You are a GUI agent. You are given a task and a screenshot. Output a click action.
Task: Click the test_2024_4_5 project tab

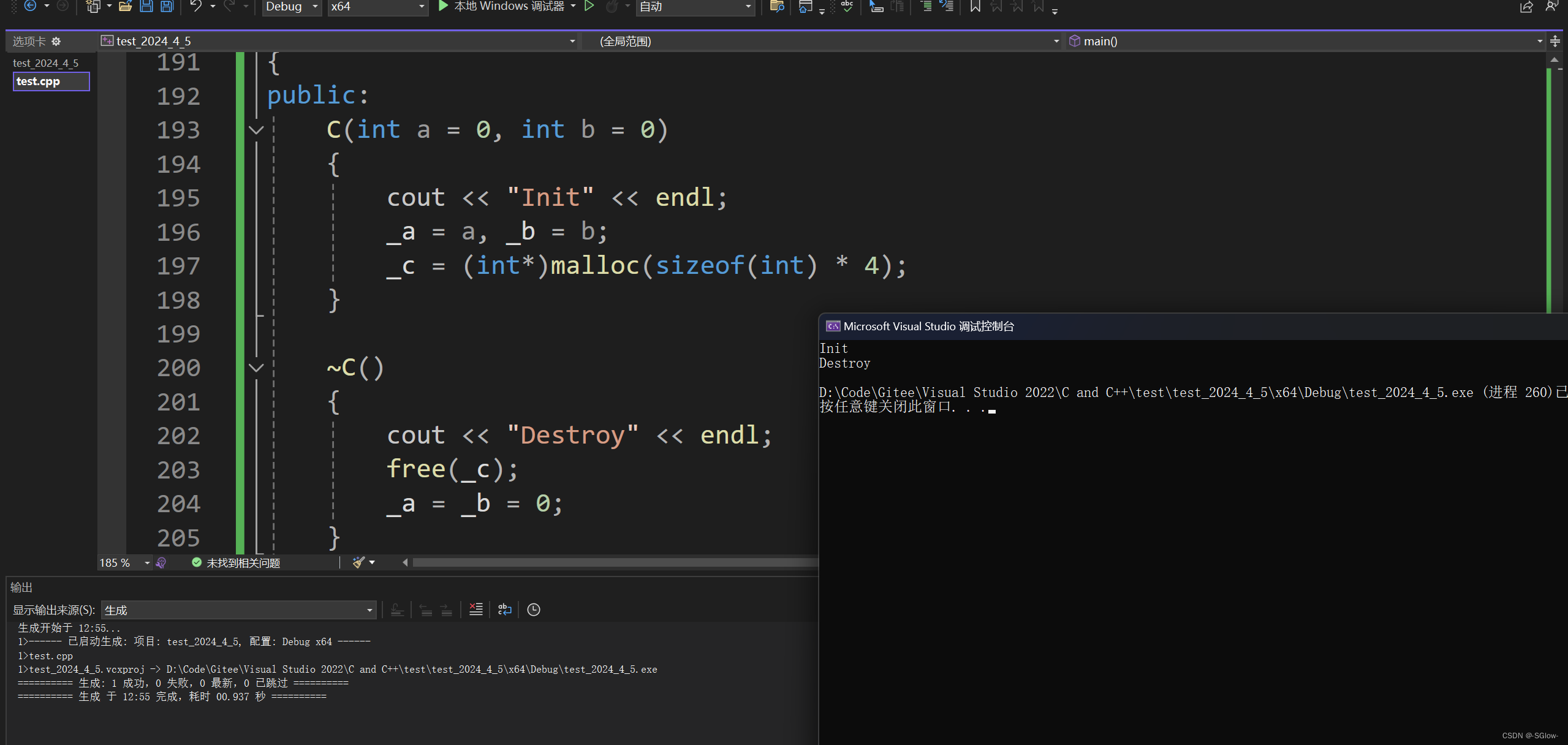click(x=47, y=63)
